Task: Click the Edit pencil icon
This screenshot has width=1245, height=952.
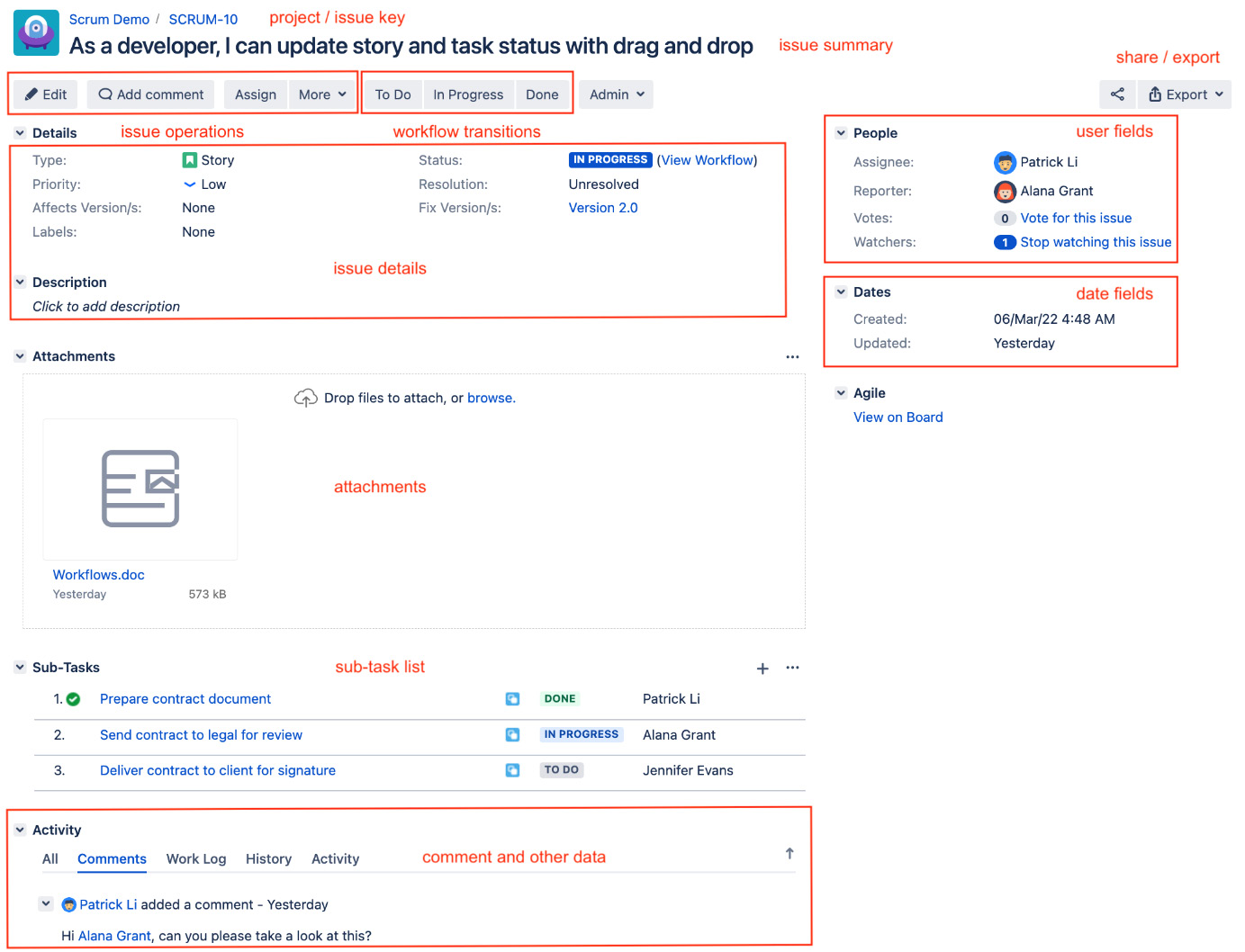Action: [x=31, y=94]
